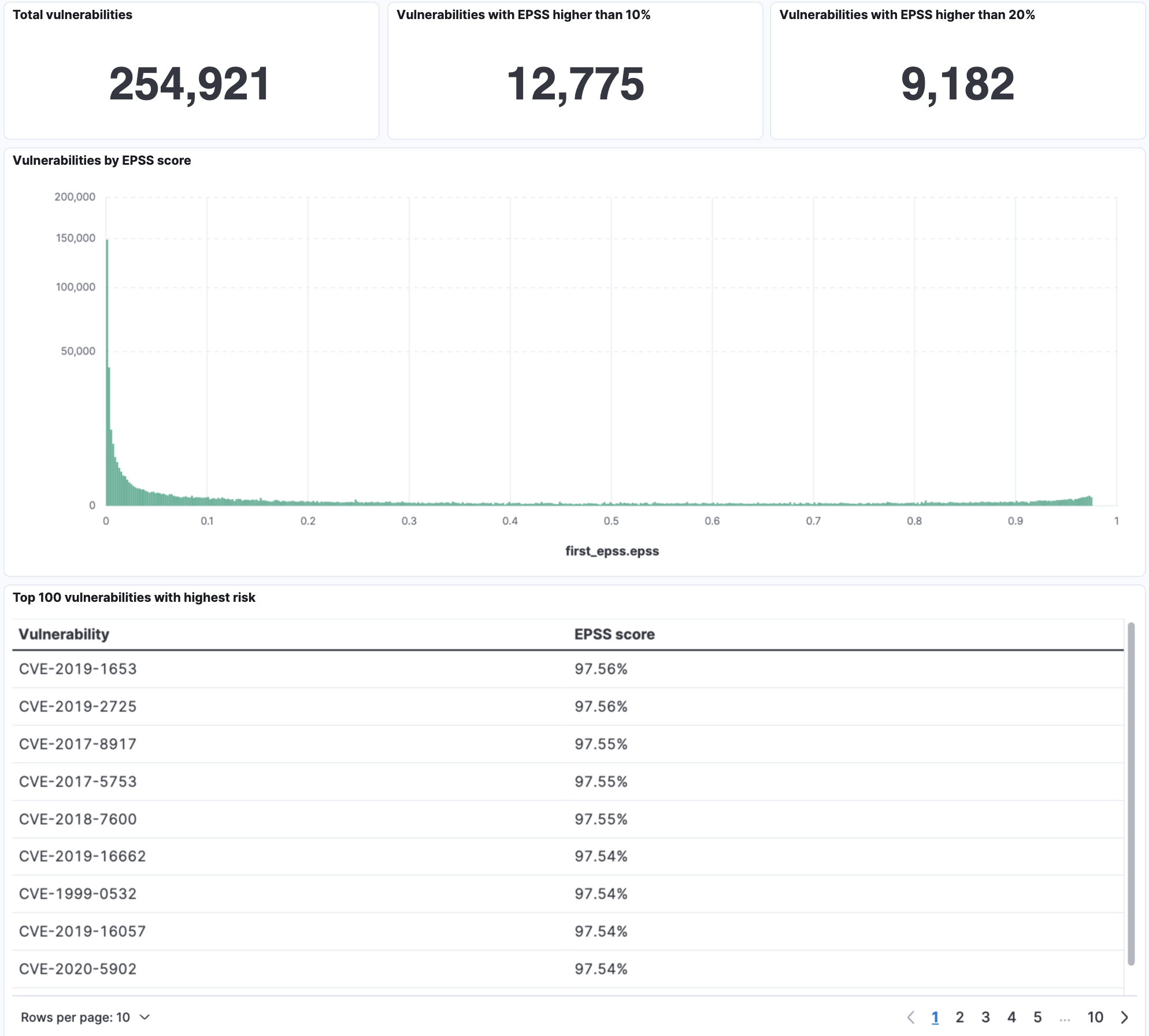Open the CVE-2020-5902 vulnerability entry

coord(78,969)
